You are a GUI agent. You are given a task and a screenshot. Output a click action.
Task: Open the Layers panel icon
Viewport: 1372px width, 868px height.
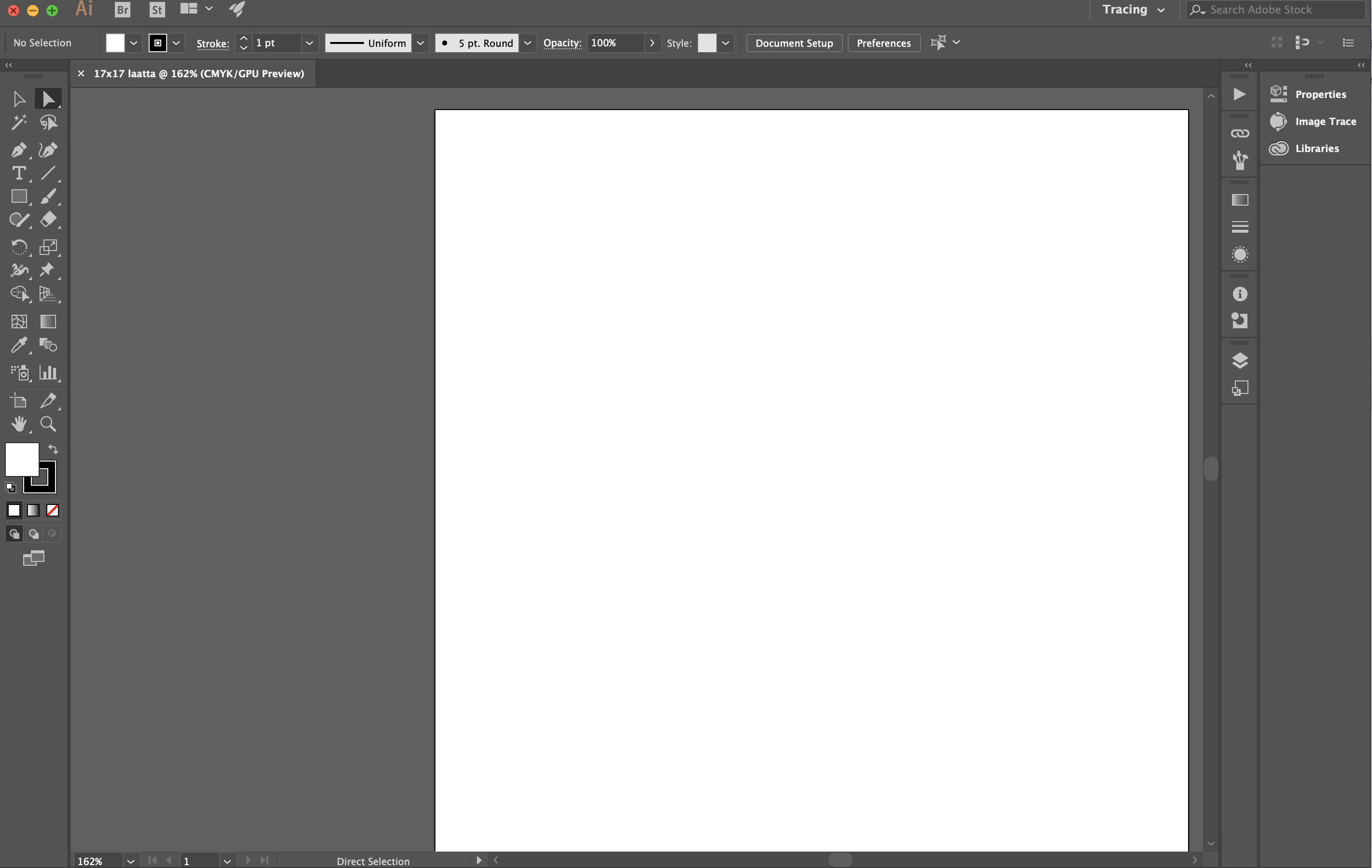pyautogui.click(x=1239, y=361)
